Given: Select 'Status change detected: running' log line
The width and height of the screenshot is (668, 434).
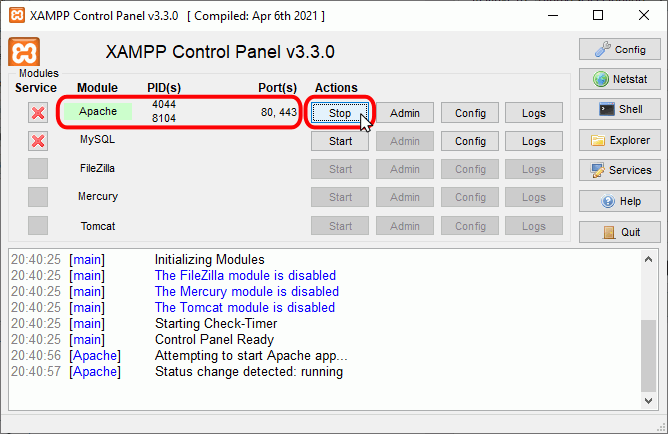Looking at the screenshot, I should click(249, 371).
